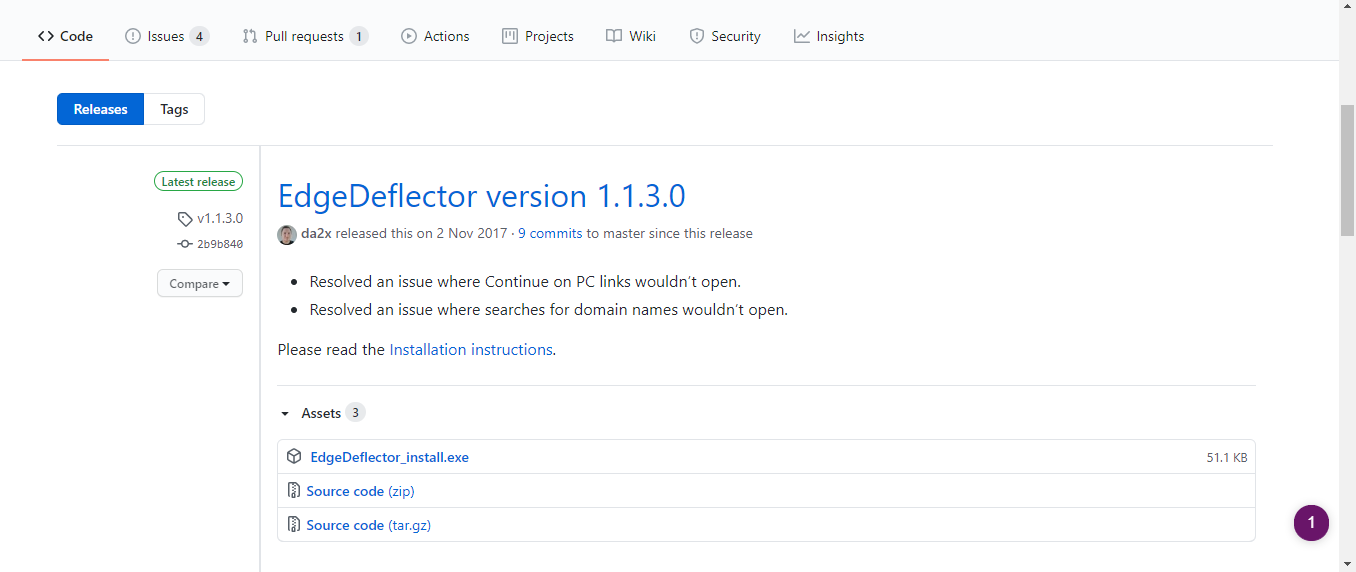Open EdgeDeflector version 1.1.3.0 release title
Viewport: 1356px width, 572px height.
click(482, 195)
